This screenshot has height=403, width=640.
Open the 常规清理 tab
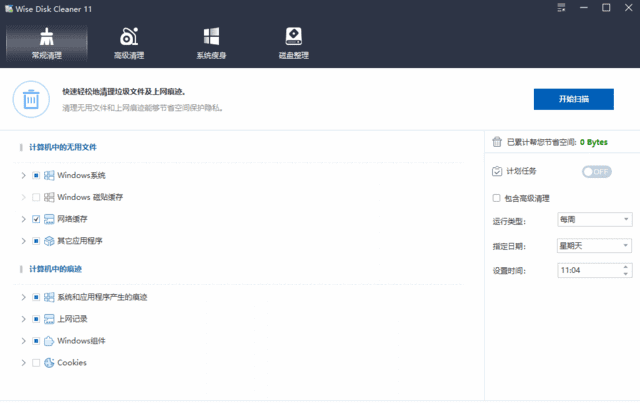[x=47, y=44]
